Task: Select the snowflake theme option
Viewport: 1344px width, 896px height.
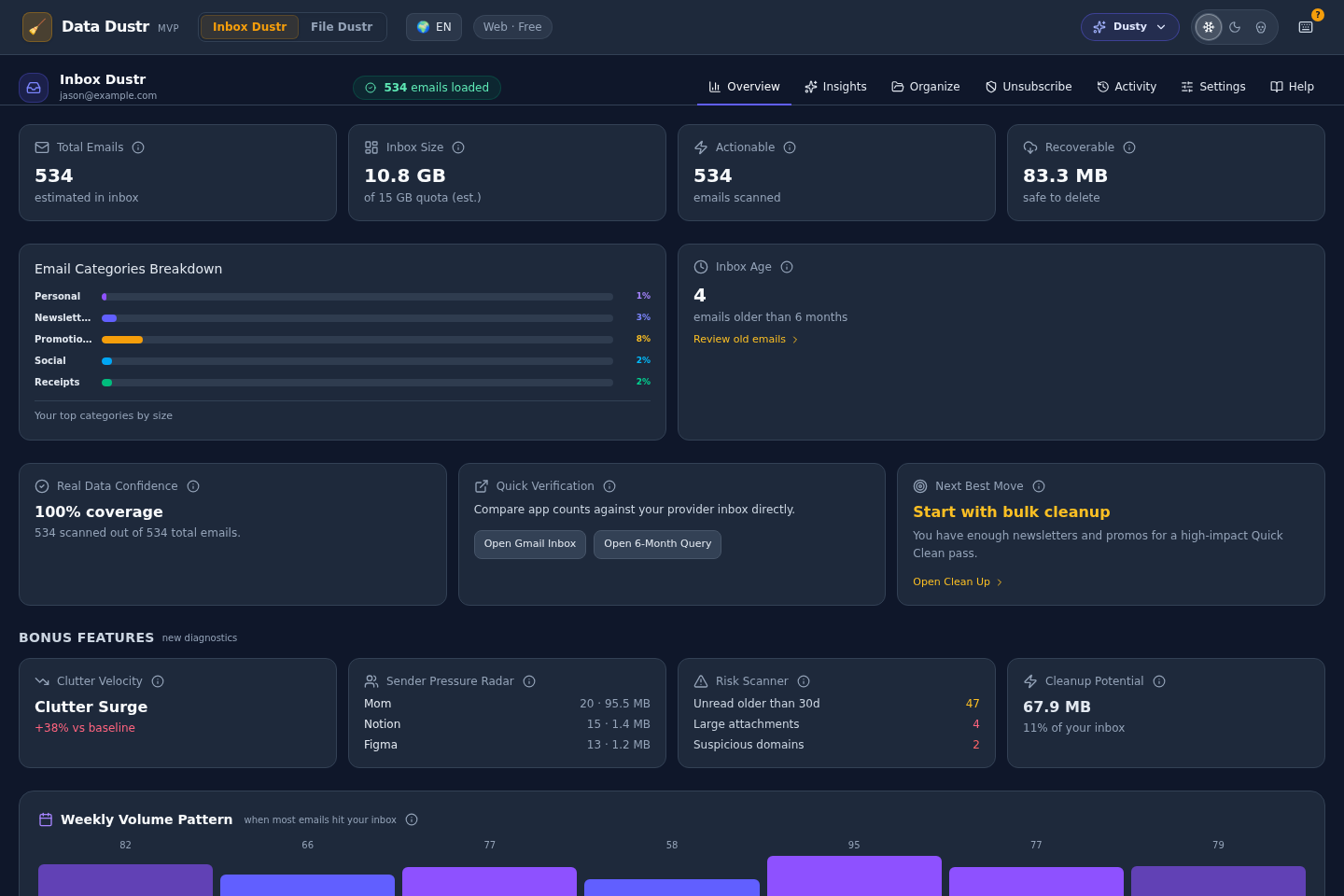Action: 1209,27
